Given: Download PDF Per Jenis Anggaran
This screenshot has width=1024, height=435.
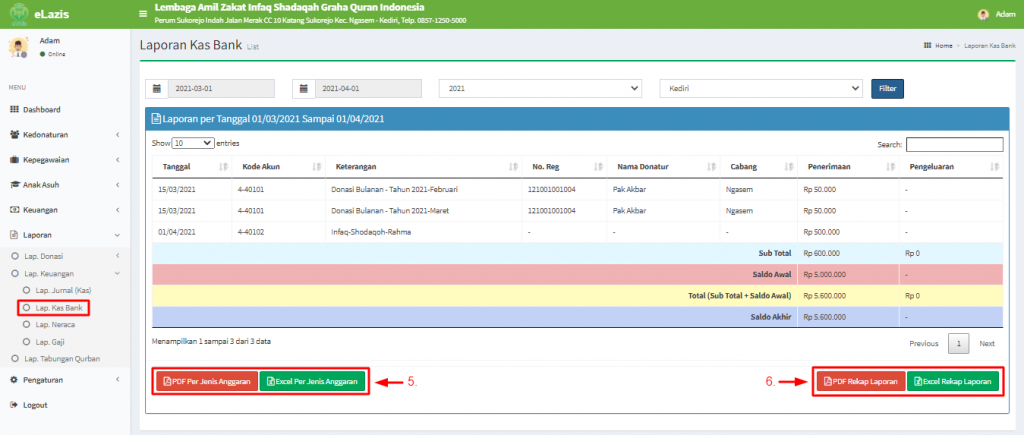Looking at the screenshot, I should 206,381.
